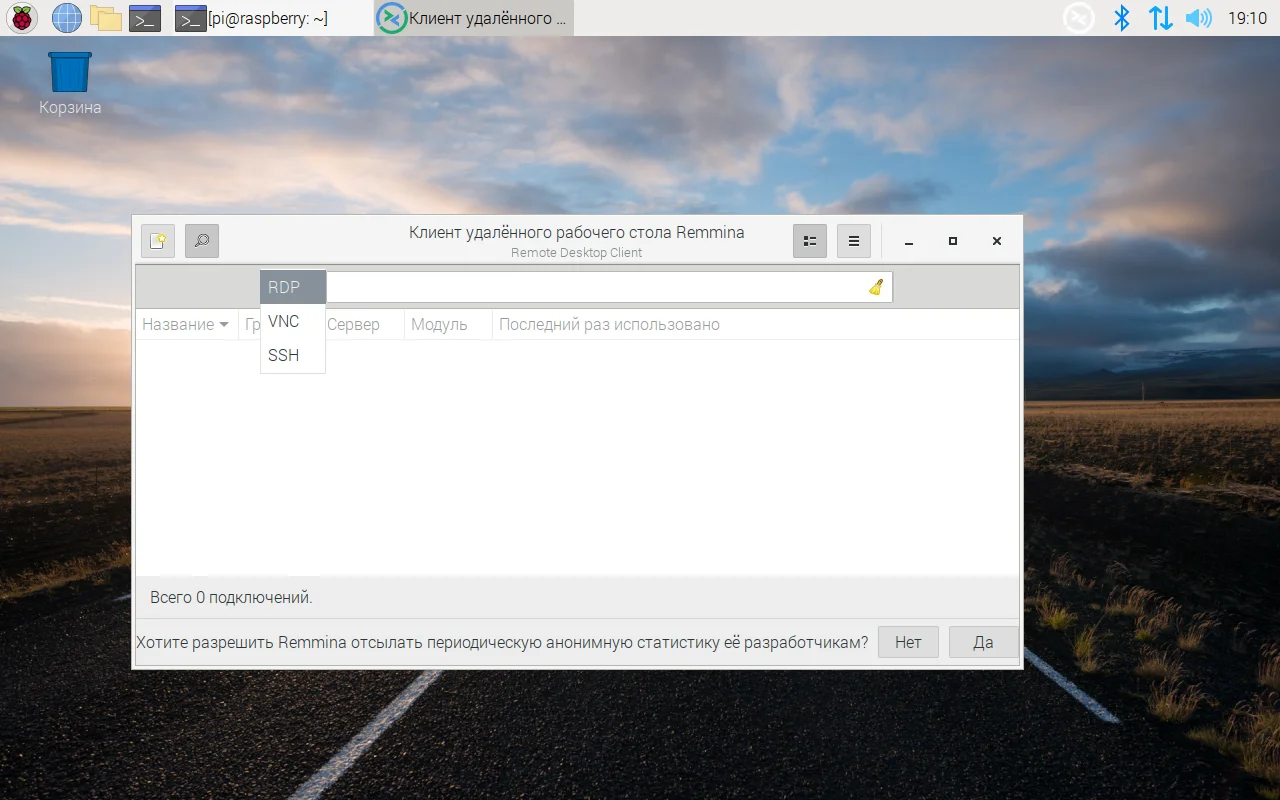
Task: Open the Raspberry Pi main menu
Action: [x=22, y=18]
